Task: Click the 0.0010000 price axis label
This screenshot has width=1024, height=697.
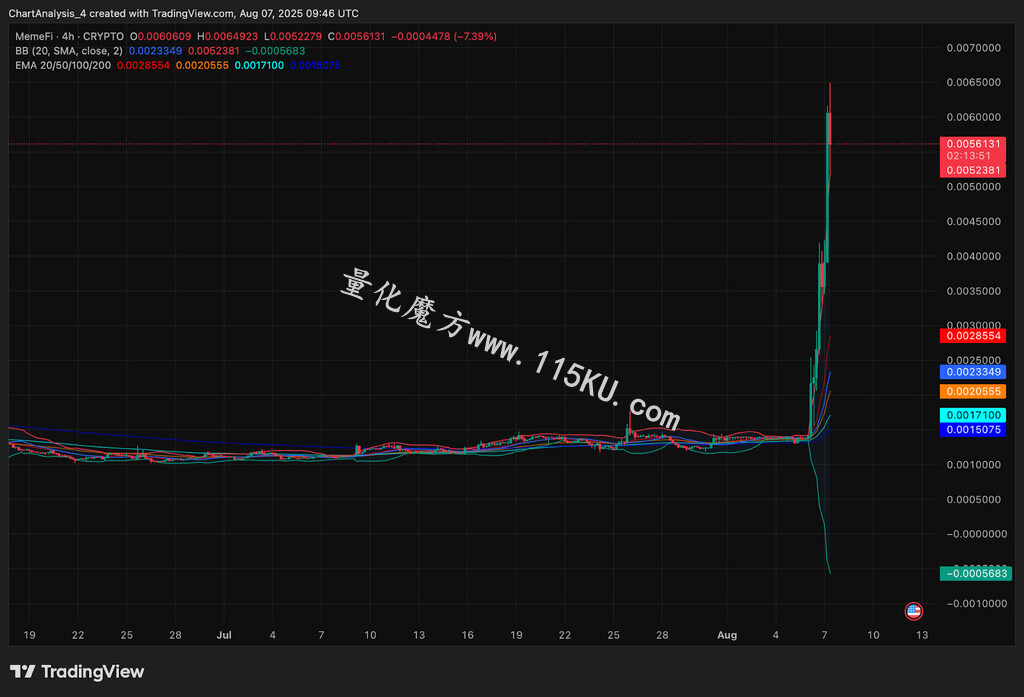Action: coord(974,464)
